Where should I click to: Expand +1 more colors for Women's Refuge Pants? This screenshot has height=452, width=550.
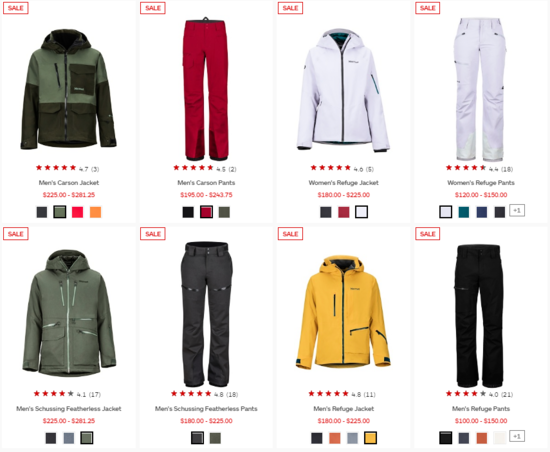tap(517, 210)
